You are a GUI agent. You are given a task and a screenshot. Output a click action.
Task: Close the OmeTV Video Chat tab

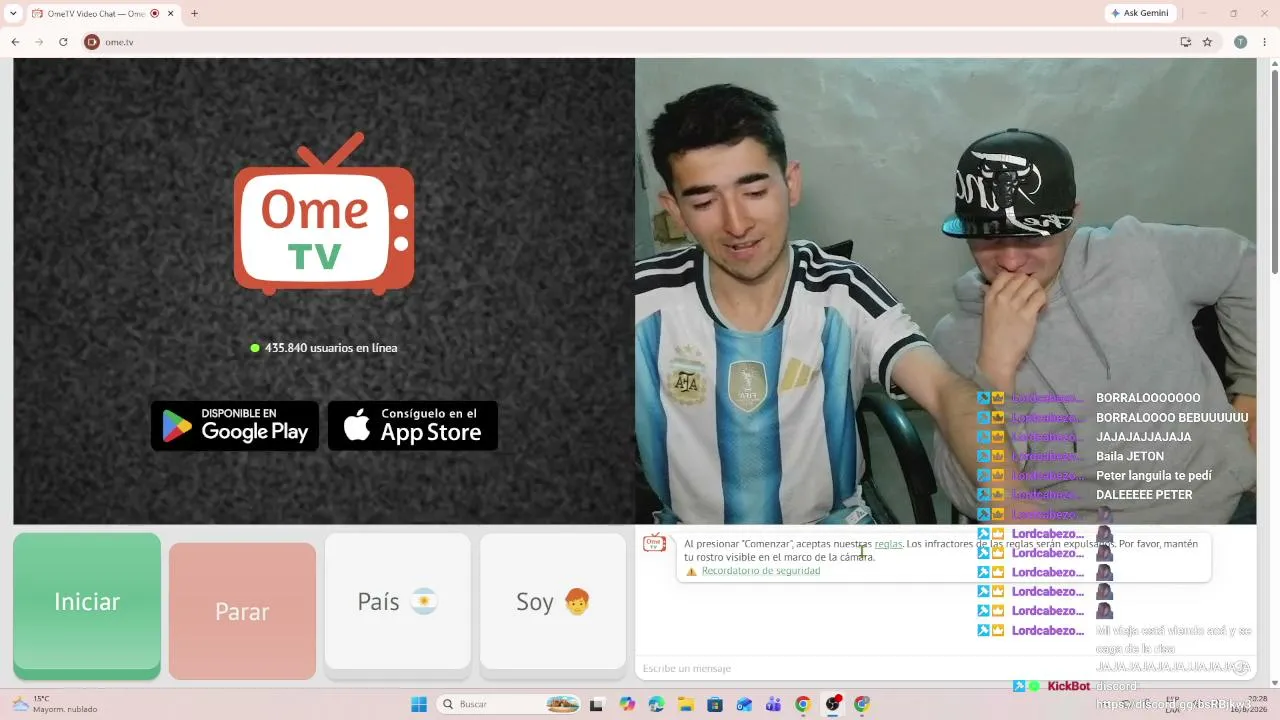click(170, 13)
